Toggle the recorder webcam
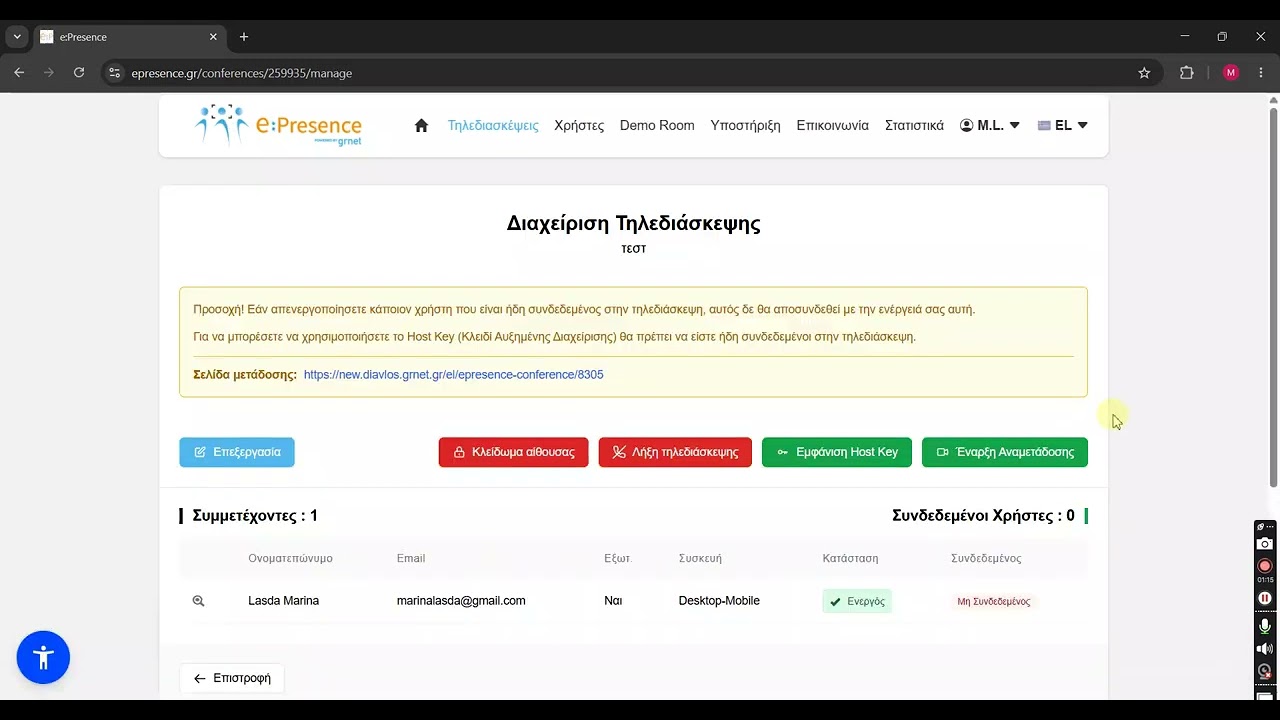 click(x=1265, y=671)
